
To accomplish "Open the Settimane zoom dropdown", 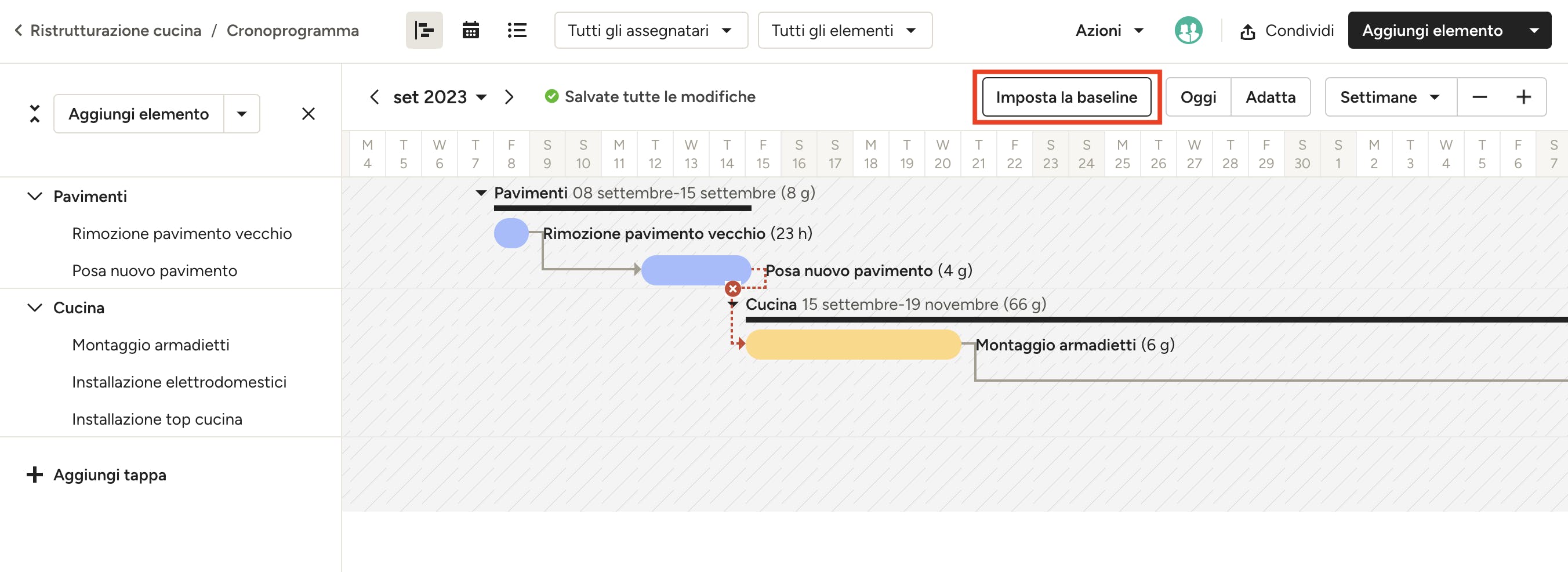I will pos(1389,97).
